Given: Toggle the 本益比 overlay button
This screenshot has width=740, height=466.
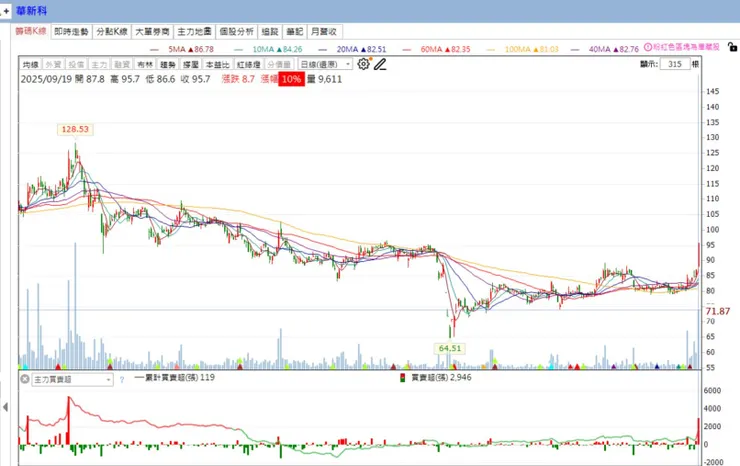Looking at the screenshot, I should click(x=218, y=64).
